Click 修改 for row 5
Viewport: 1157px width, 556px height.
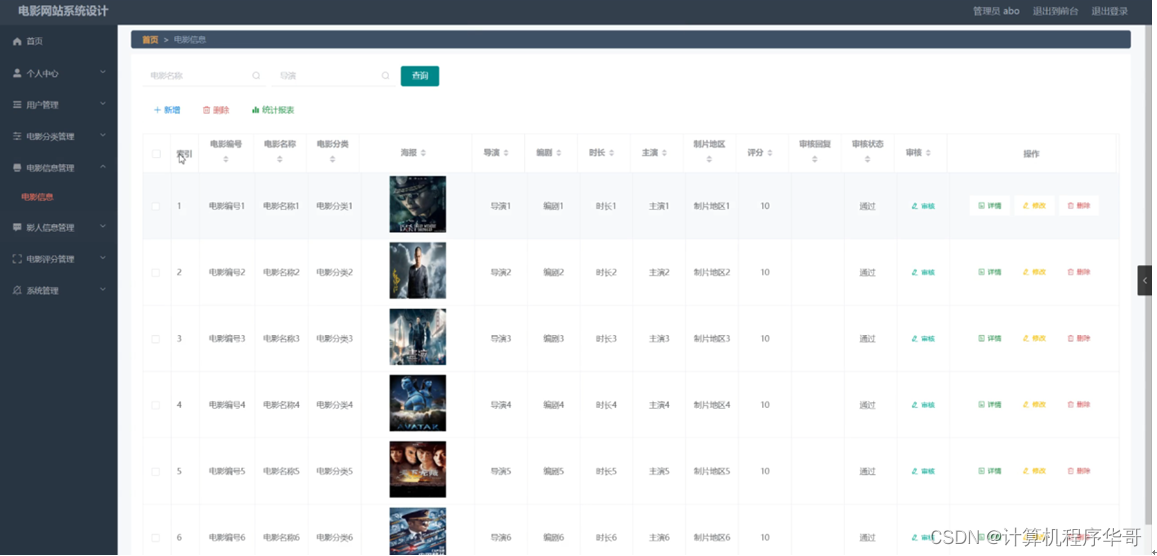1034,471
